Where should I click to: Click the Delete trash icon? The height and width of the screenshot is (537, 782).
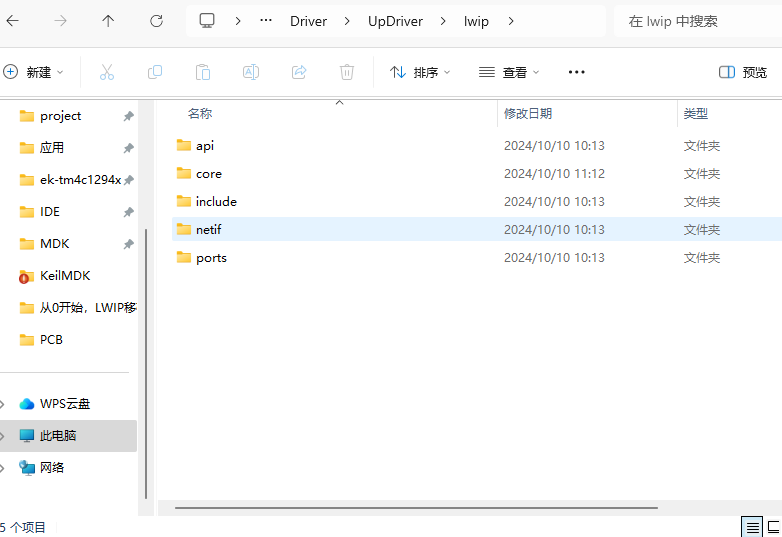click(x=346, y=72)
